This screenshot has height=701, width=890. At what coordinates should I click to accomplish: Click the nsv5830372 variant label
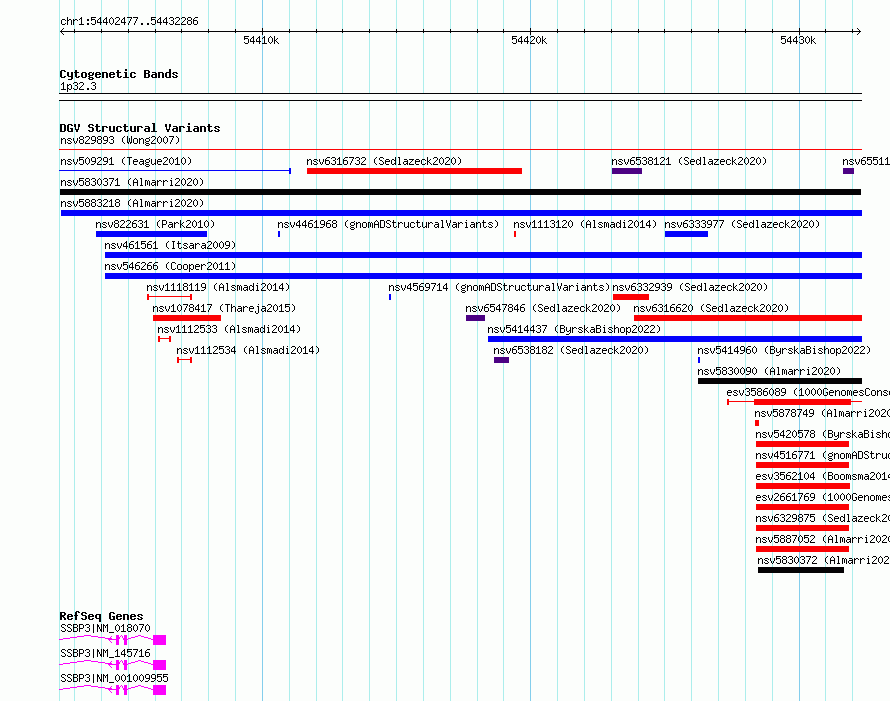824,560
